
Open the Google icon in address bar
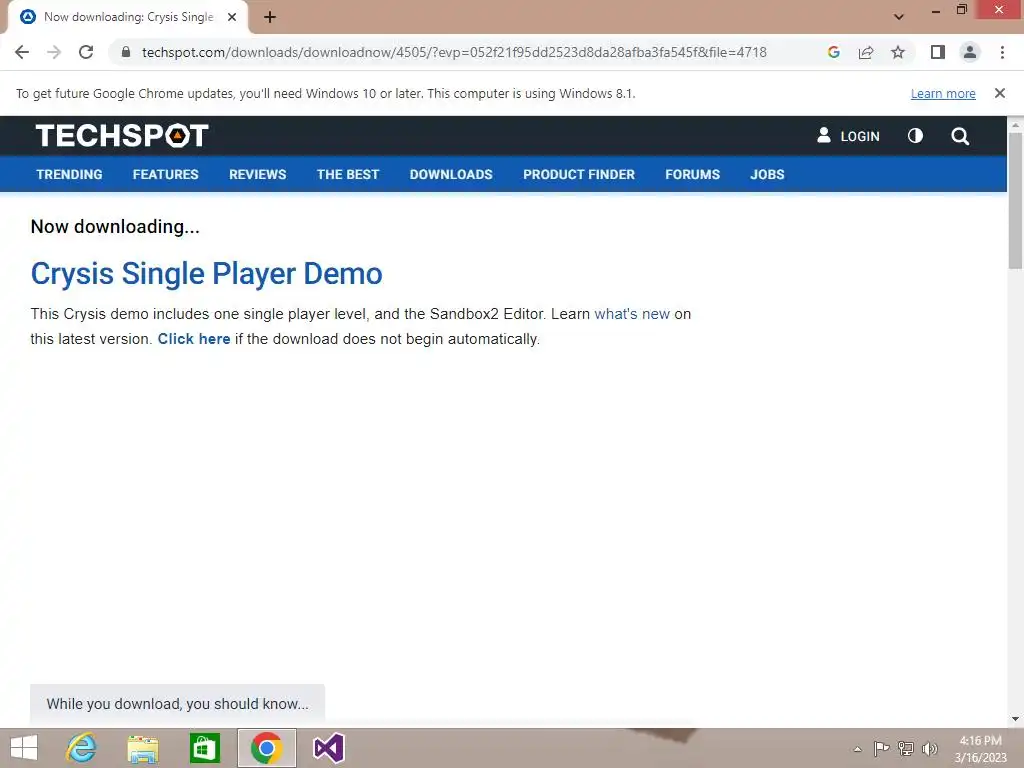click(x=833, y=52)
